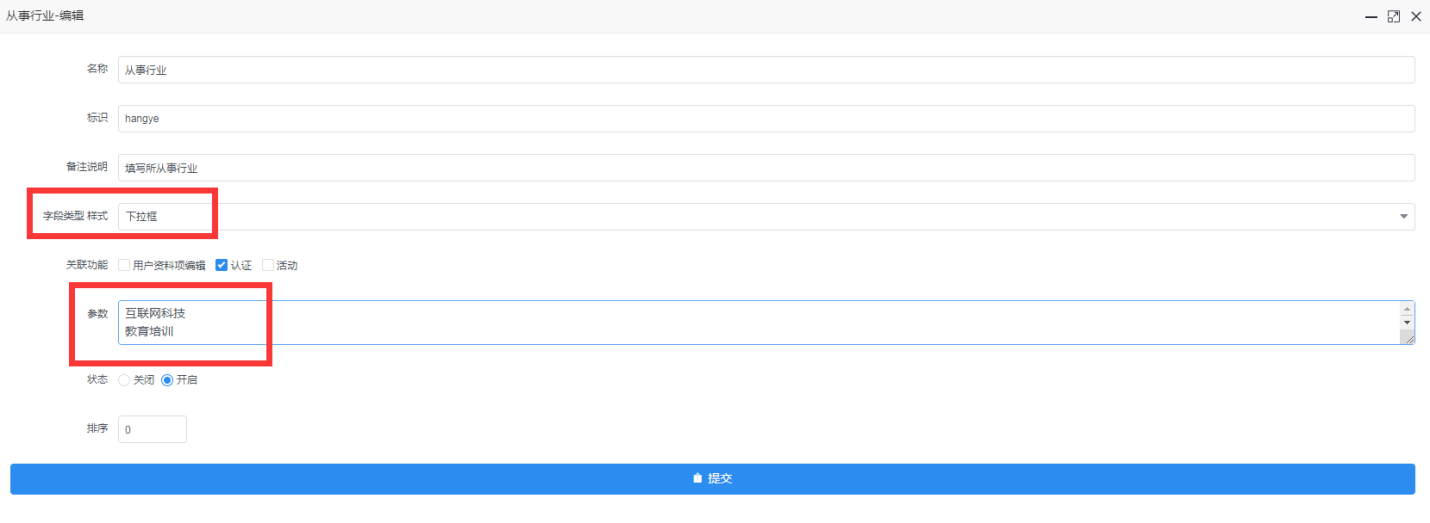
Task: Minimize the 从事行业-编辑 dialog
Action: 1372,17
